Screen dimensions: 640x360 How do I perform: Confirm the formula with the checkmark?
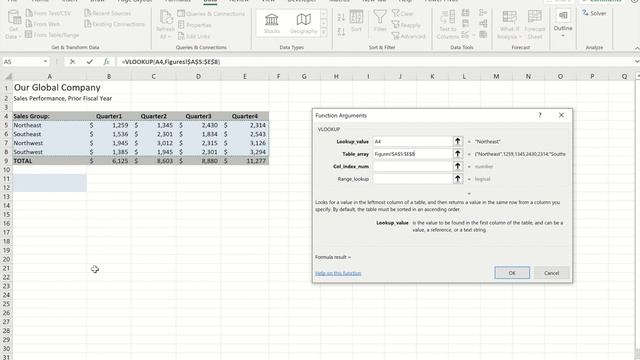89,62
